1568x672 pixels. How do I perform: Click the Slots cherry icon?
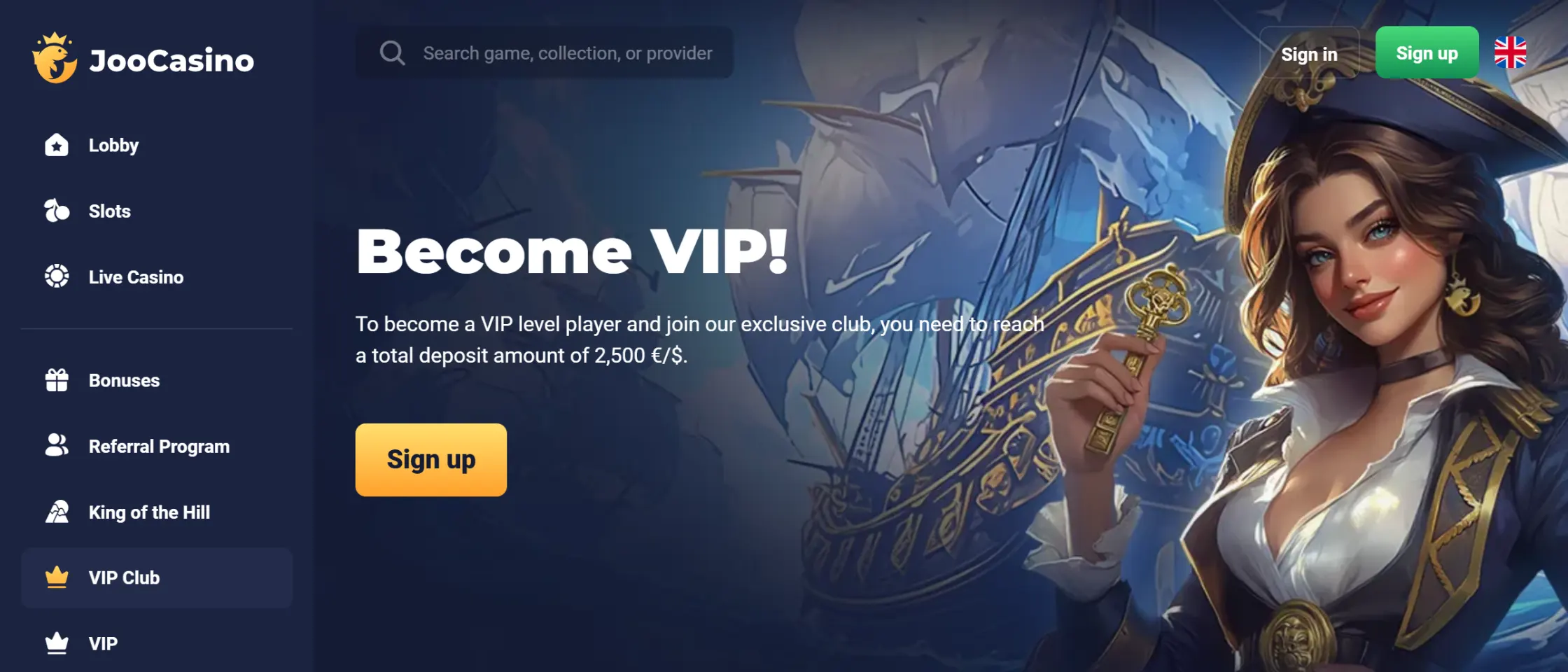coord(57,211)
